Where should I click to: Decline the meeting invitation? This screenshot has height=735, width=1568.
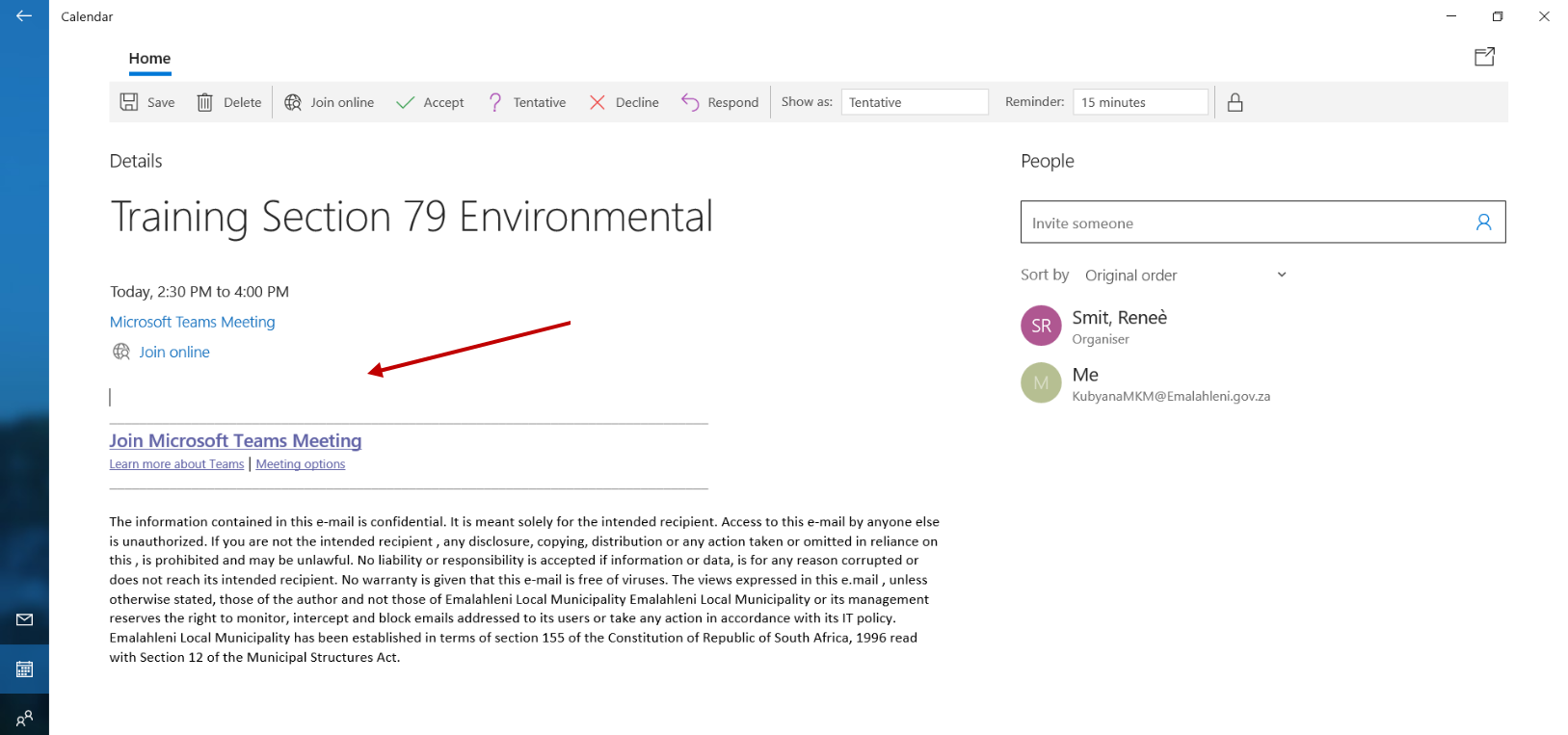pos(625,102)
